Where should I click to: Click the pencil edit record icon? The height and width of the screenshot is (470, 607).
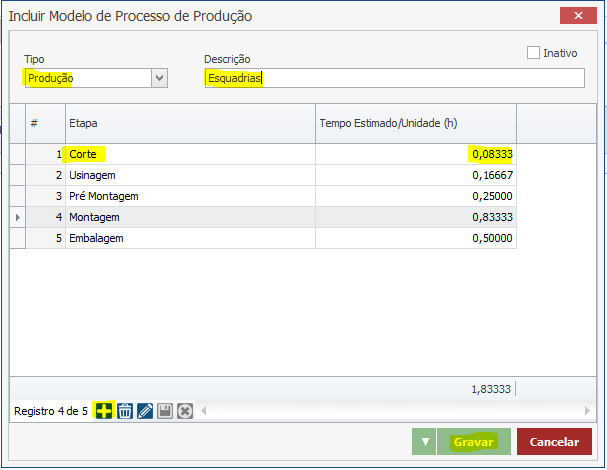click(x=145, y=411)
